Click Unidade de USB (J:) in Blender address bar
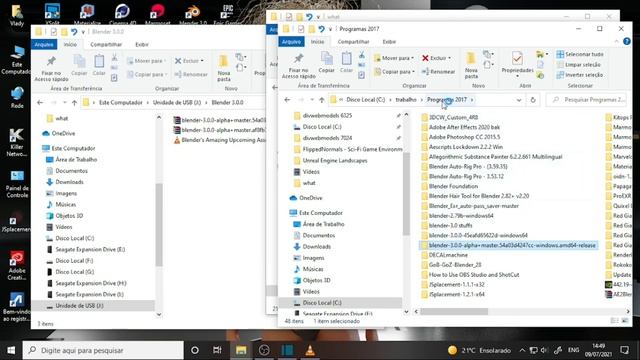 point(177,103)
